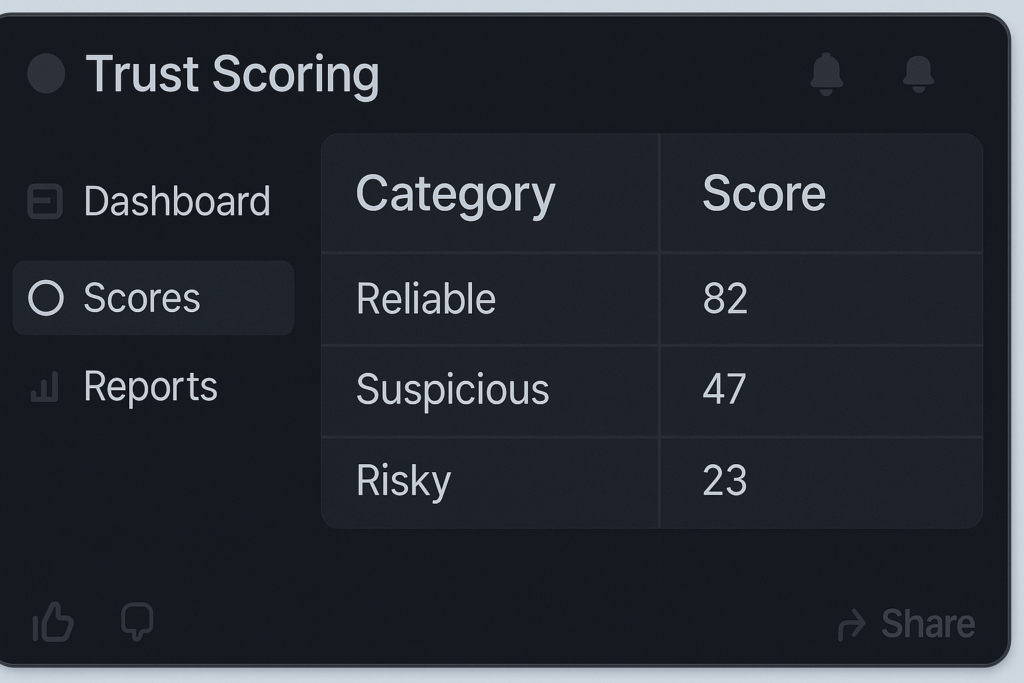Click the thumbs up icon
Screen dimensions: 1024x683
[53, 624]
